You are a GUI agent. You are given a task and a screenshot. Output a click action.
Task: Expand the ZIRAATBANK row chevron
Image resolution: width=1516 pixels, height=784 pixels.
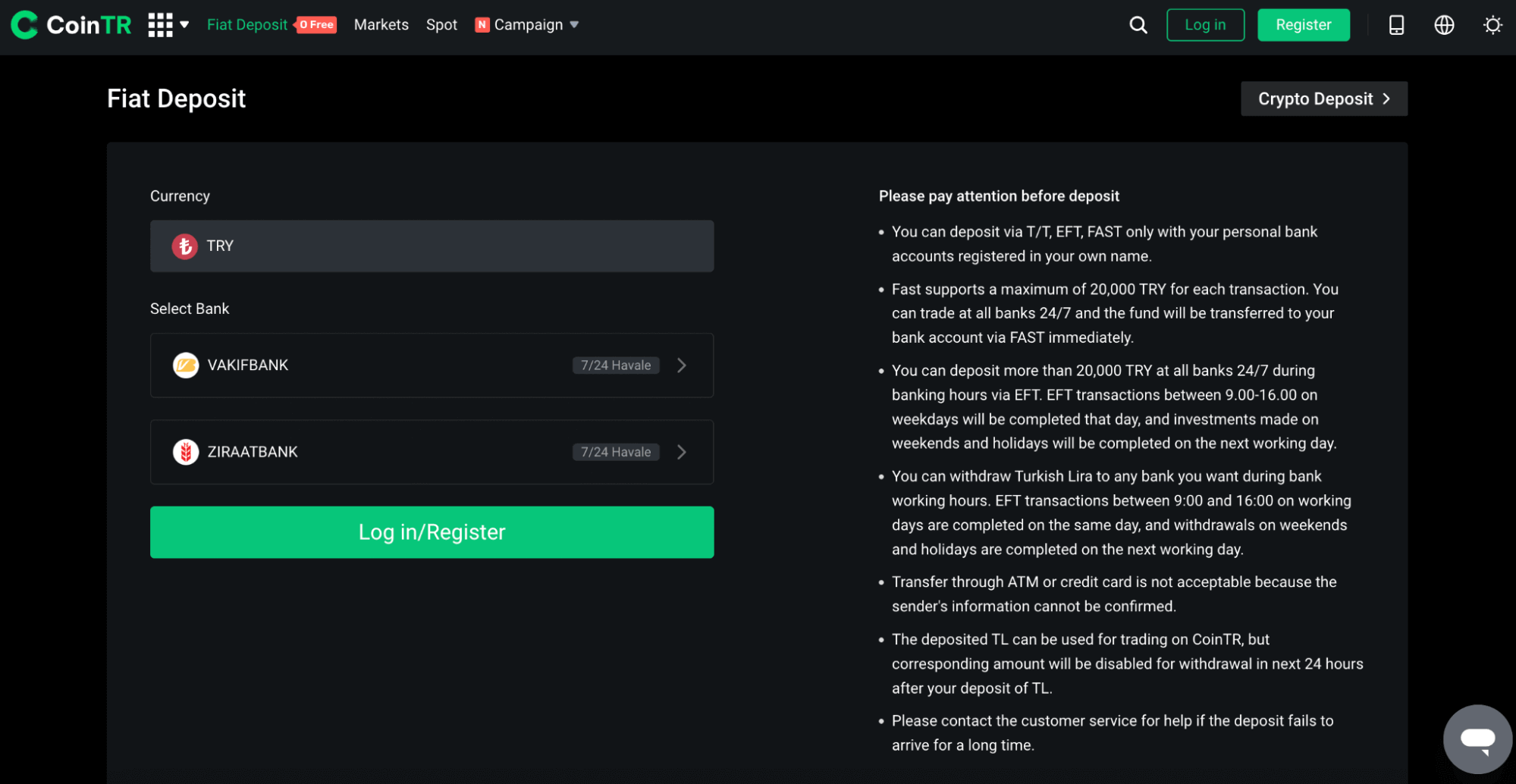[x=681, y=452]
